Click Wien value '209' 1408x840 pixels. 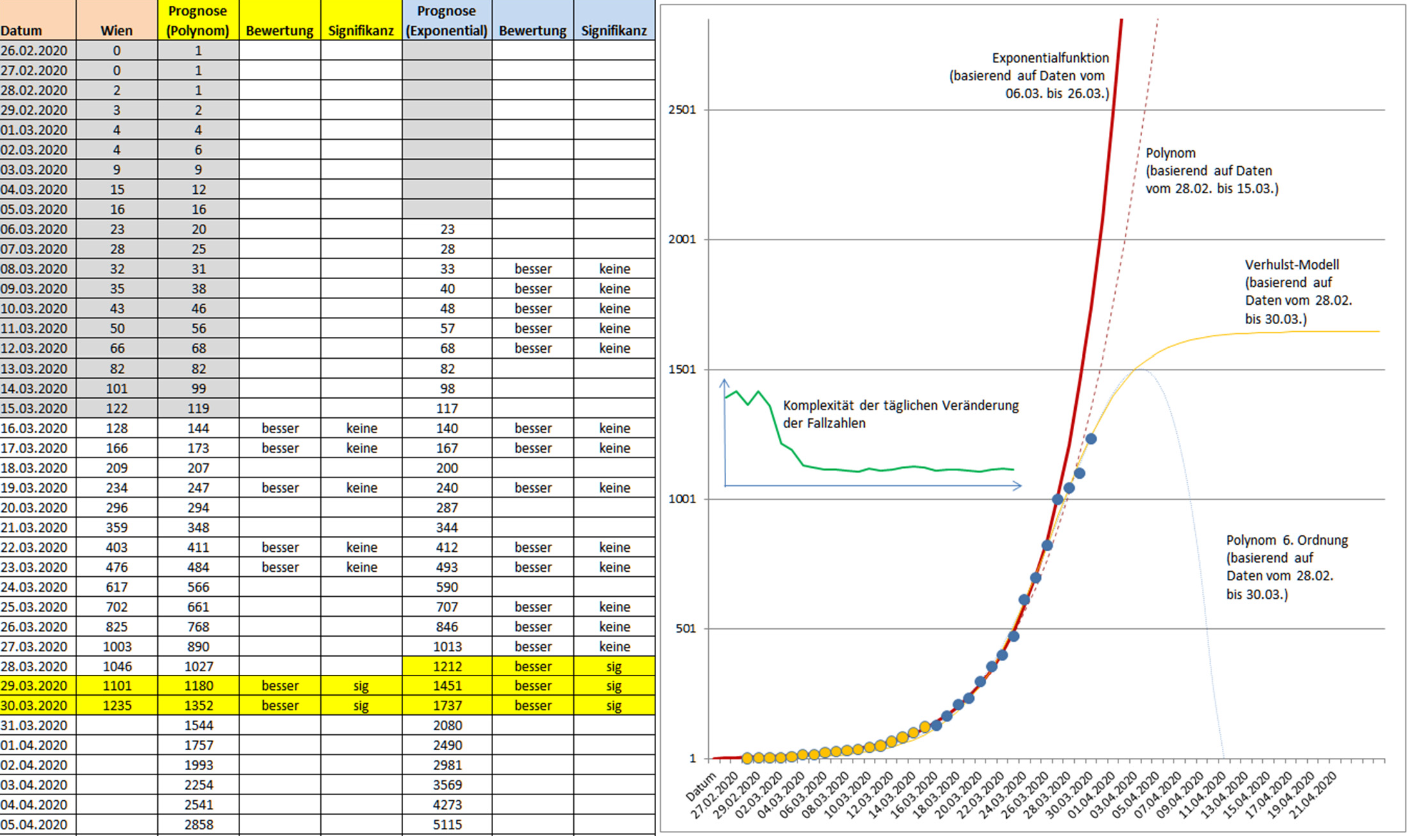(x=117, y=468)
